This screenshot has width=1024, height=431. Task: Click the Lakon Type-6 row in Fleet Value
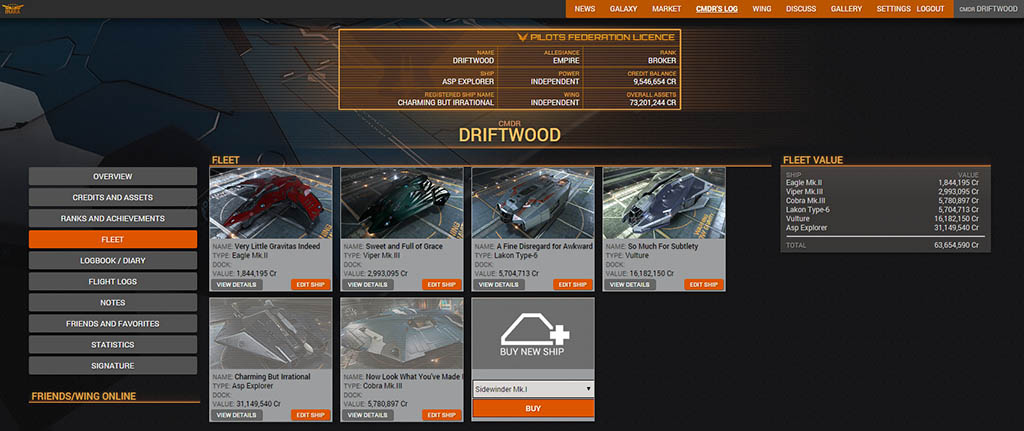click(x=882, y=210)
